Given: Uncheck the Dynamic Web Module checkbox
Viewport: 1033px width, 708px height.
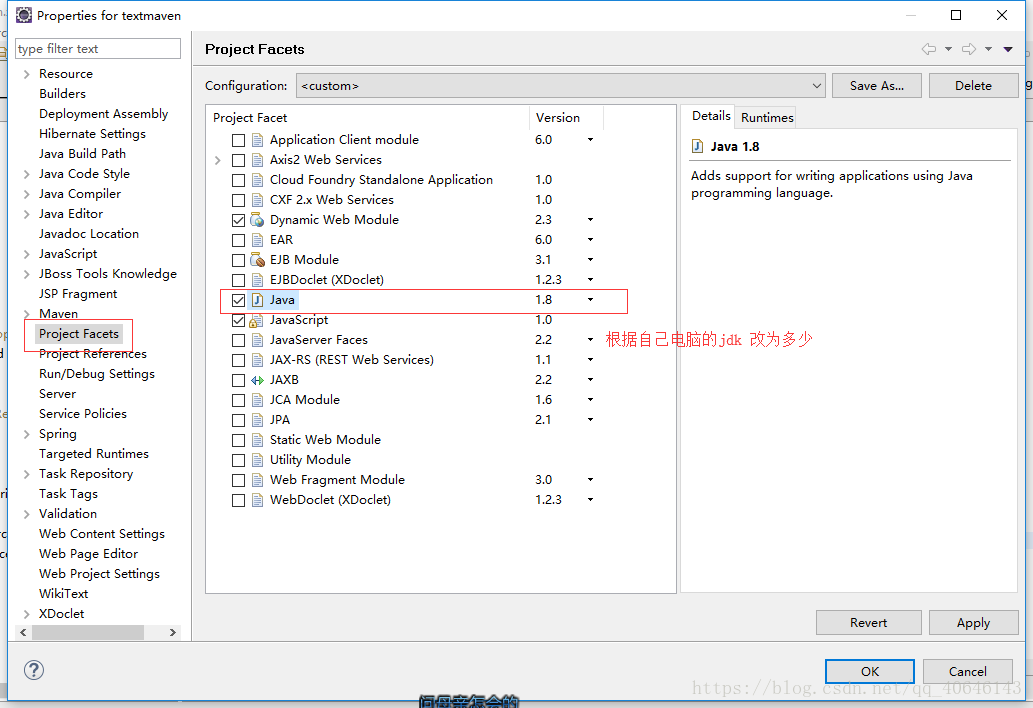Looking at the screenshot, I should pyautogui.click(x=238, y=221).
